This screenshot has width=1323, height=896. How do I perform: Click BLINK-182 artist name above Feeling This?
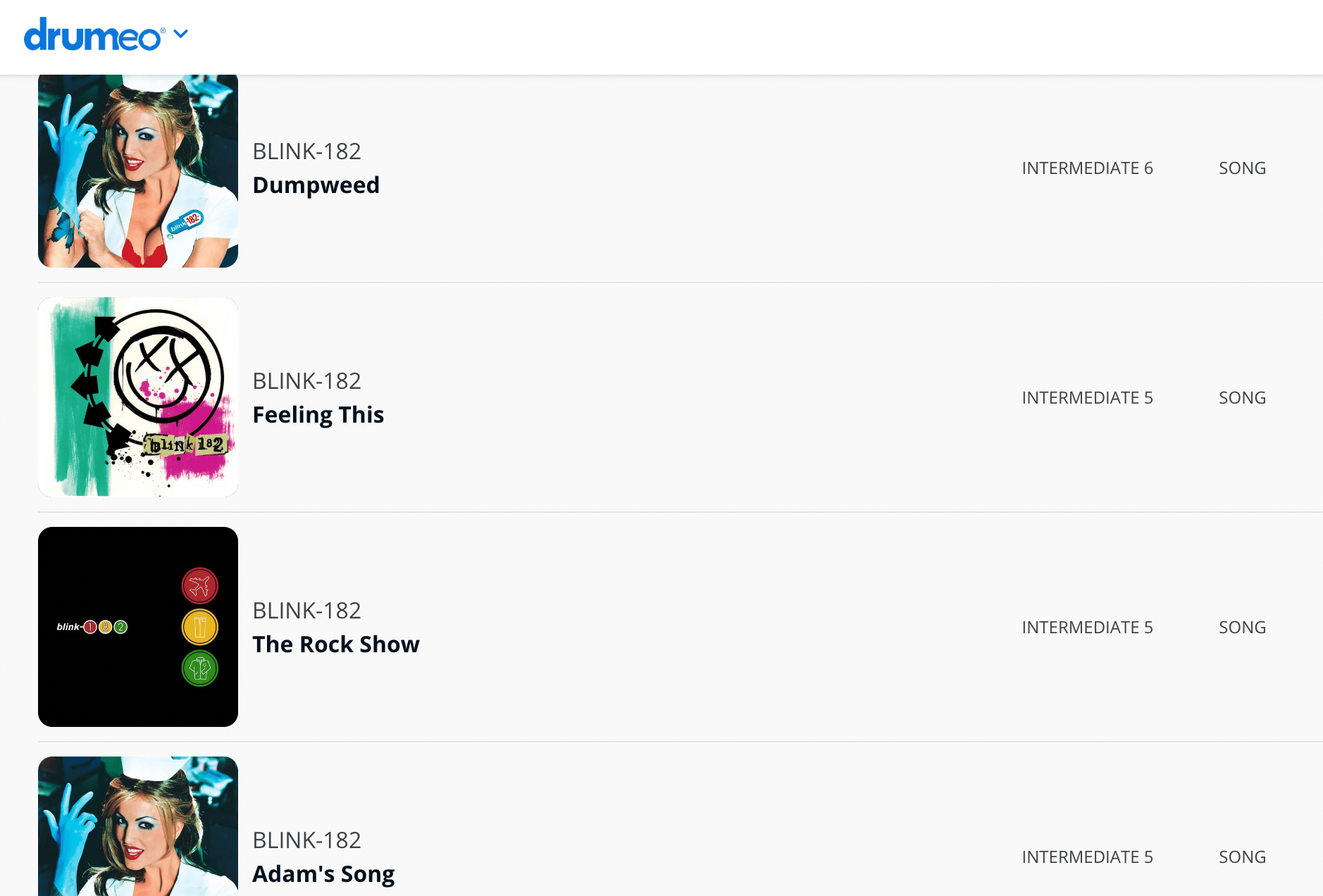tap(306, 381)
